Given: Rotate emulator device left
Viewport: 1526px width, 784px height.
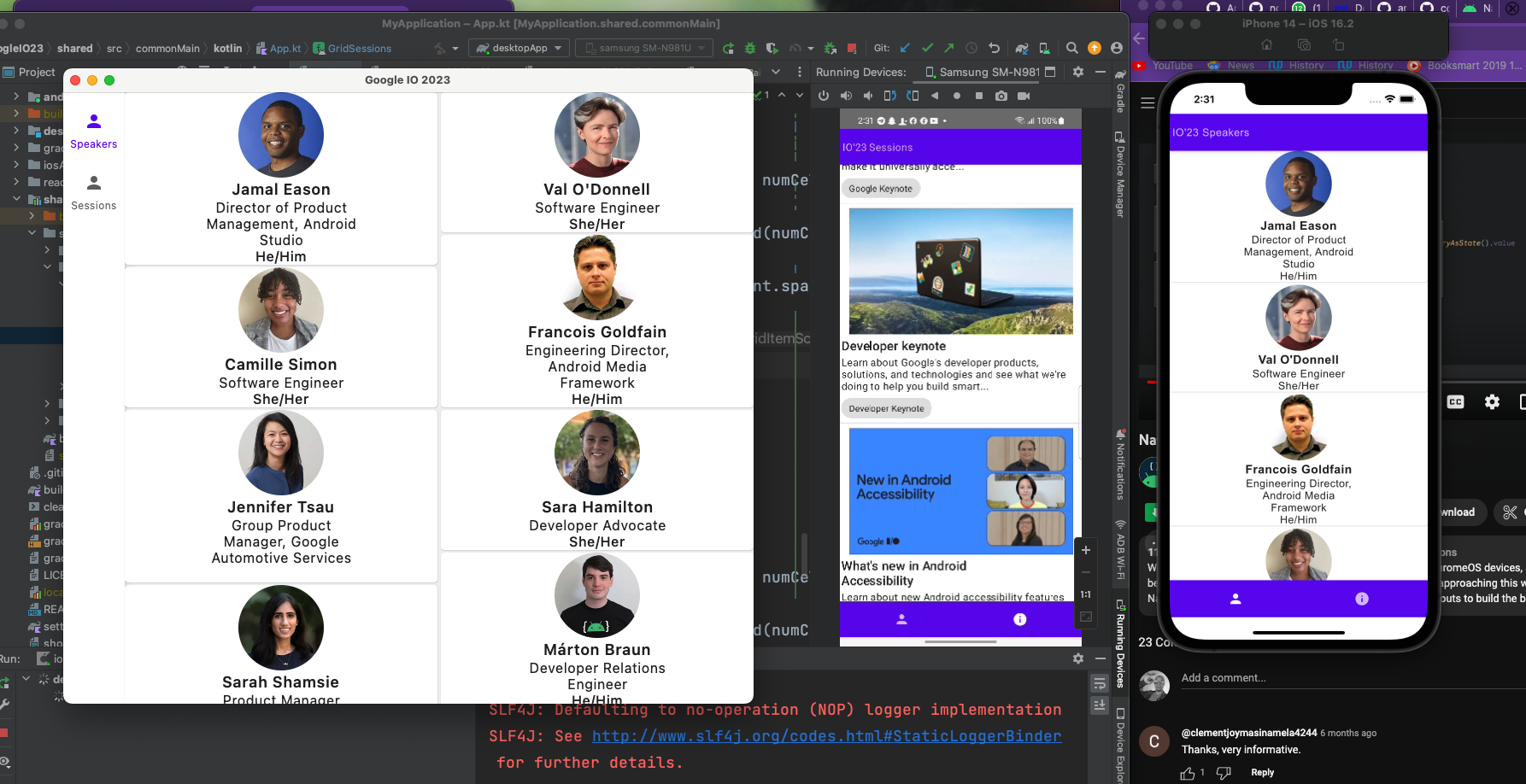Looking at the screenshot, I should click(890, 96).
